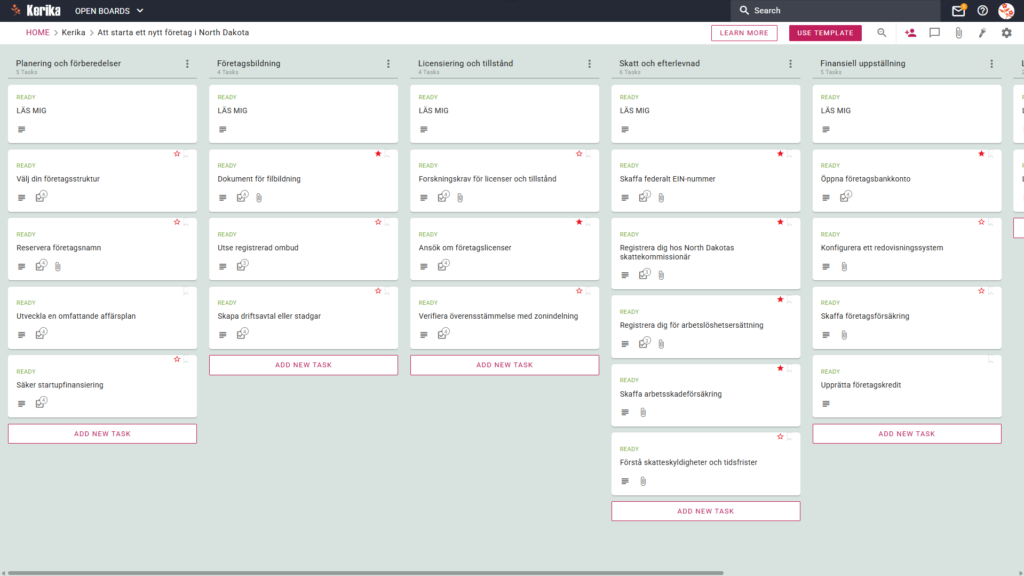
Task: Open Registrera dig för arbetslöshetsersättning card
Action: (705, 327)
